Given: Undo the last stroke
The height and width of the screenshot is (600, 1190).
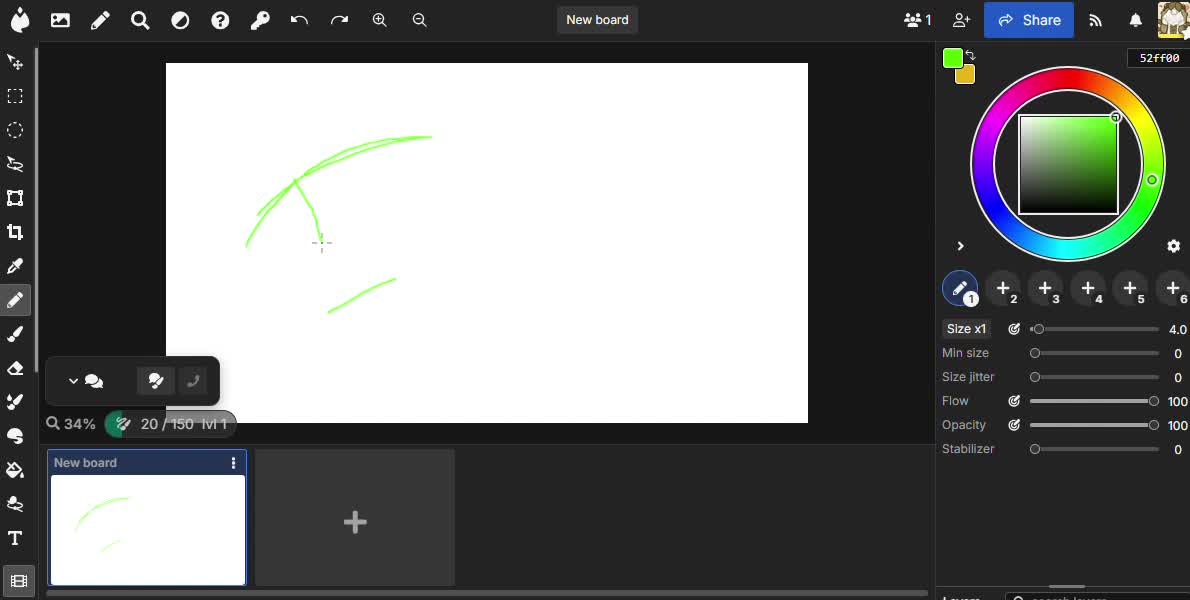Looking at the screenshot, I should point(299,20).
